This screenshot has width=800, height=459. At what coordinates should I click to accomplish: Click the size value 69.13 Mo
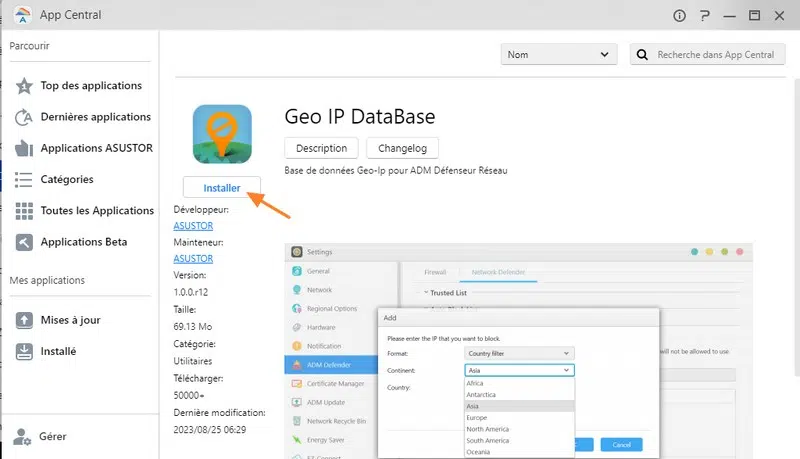[x=193, y=326]
